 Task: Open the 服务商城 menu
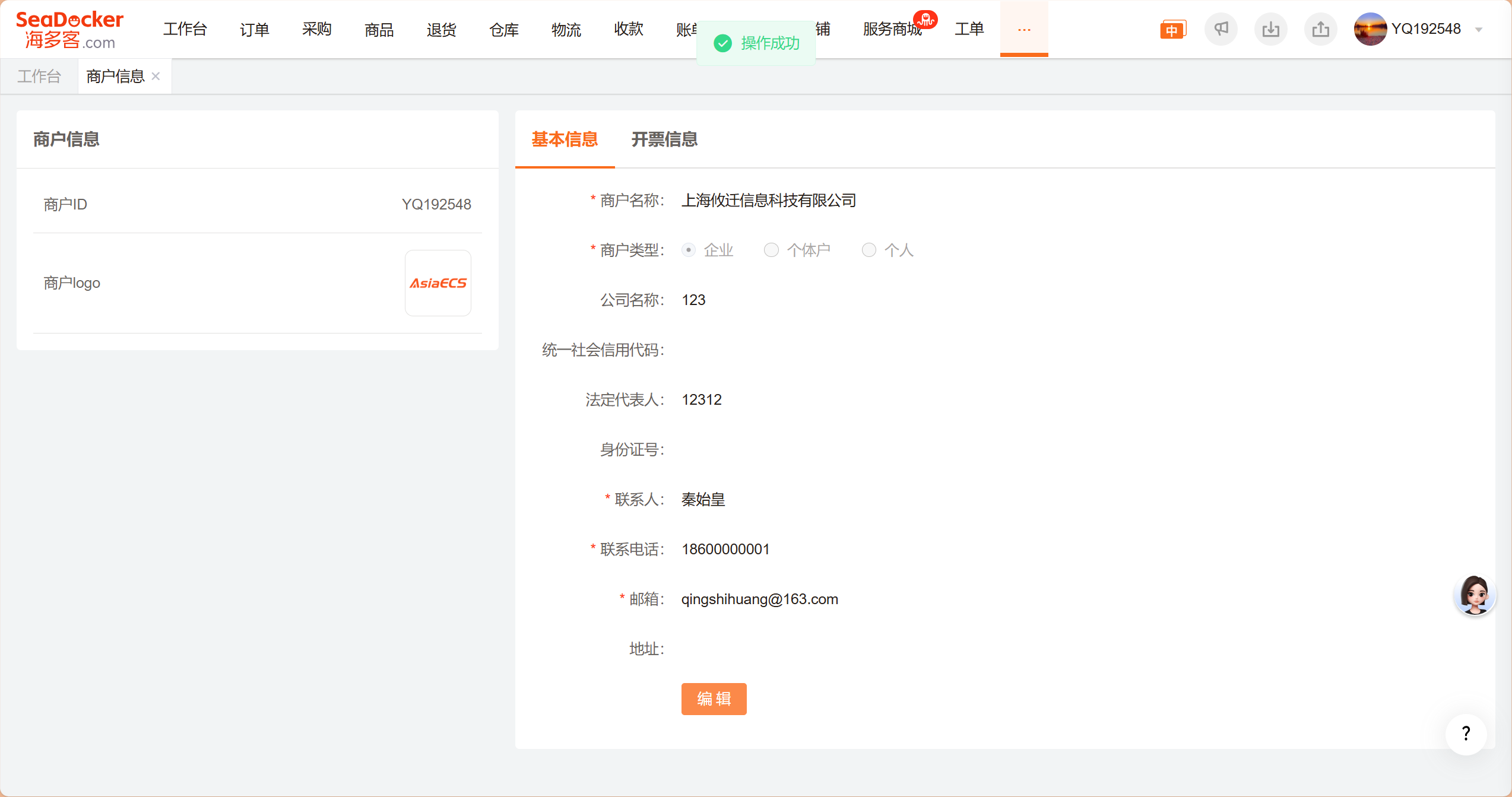click(892, 29)
